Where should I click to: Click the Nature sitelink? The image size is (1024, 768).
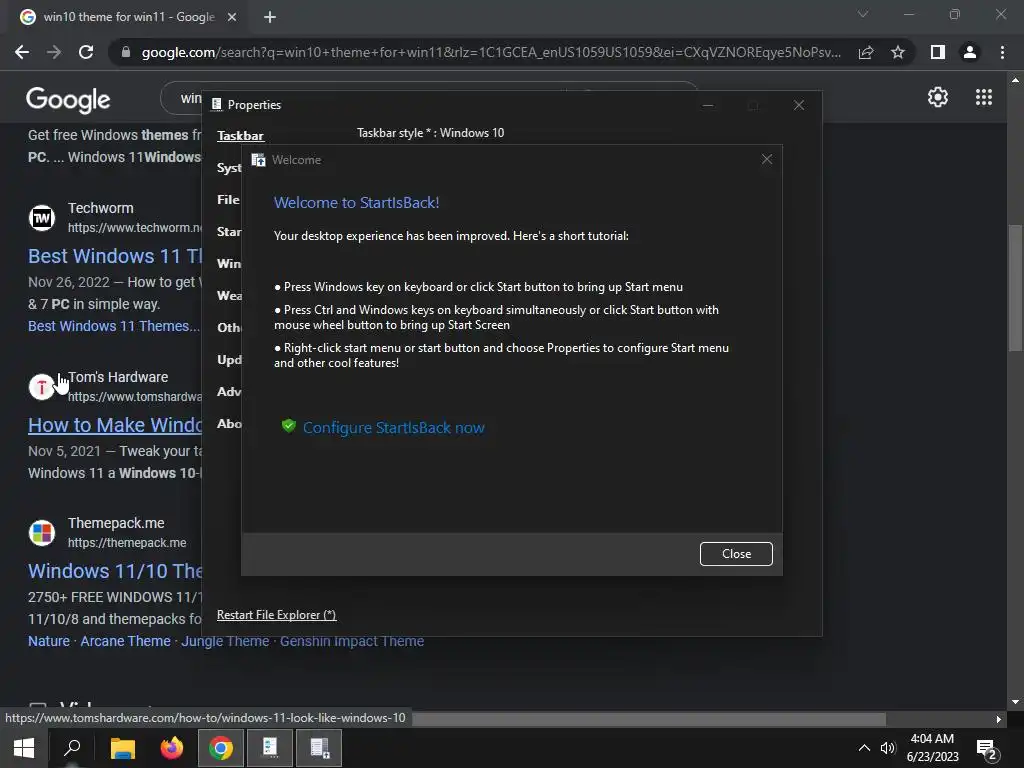tap(49, 641)
